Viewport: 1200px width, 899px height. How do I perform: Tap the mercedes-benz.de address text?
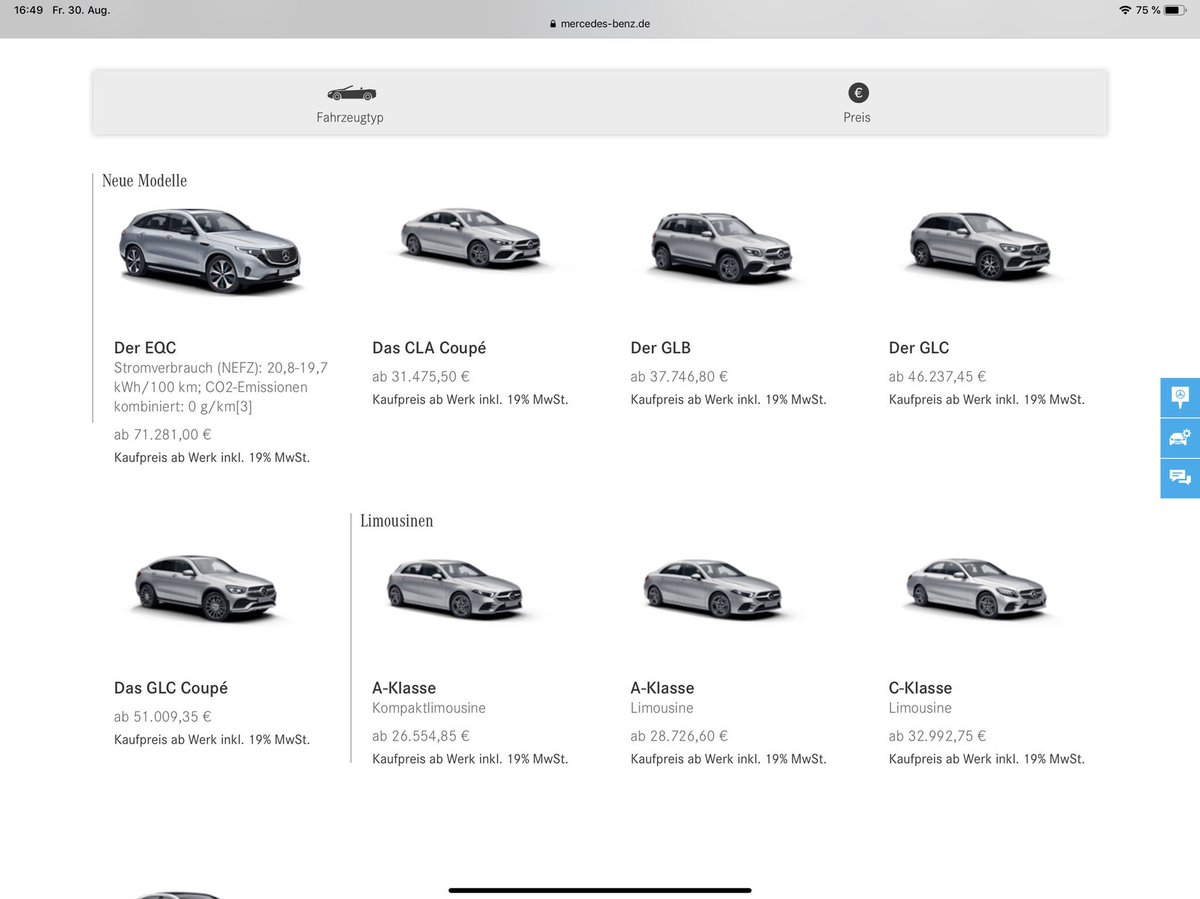coord(605,24)
